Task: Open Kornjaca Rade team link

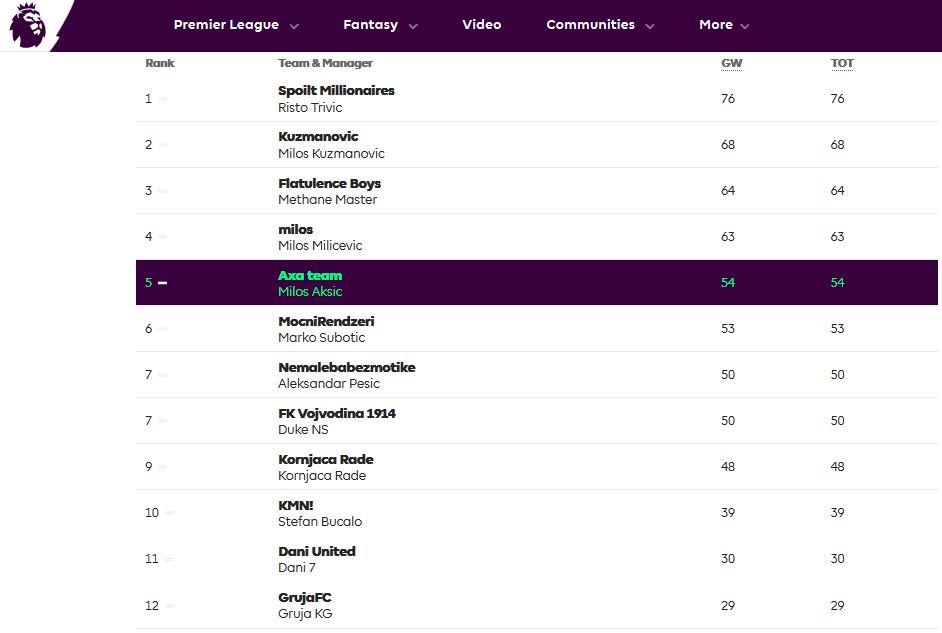Action: tap(326, 459)
